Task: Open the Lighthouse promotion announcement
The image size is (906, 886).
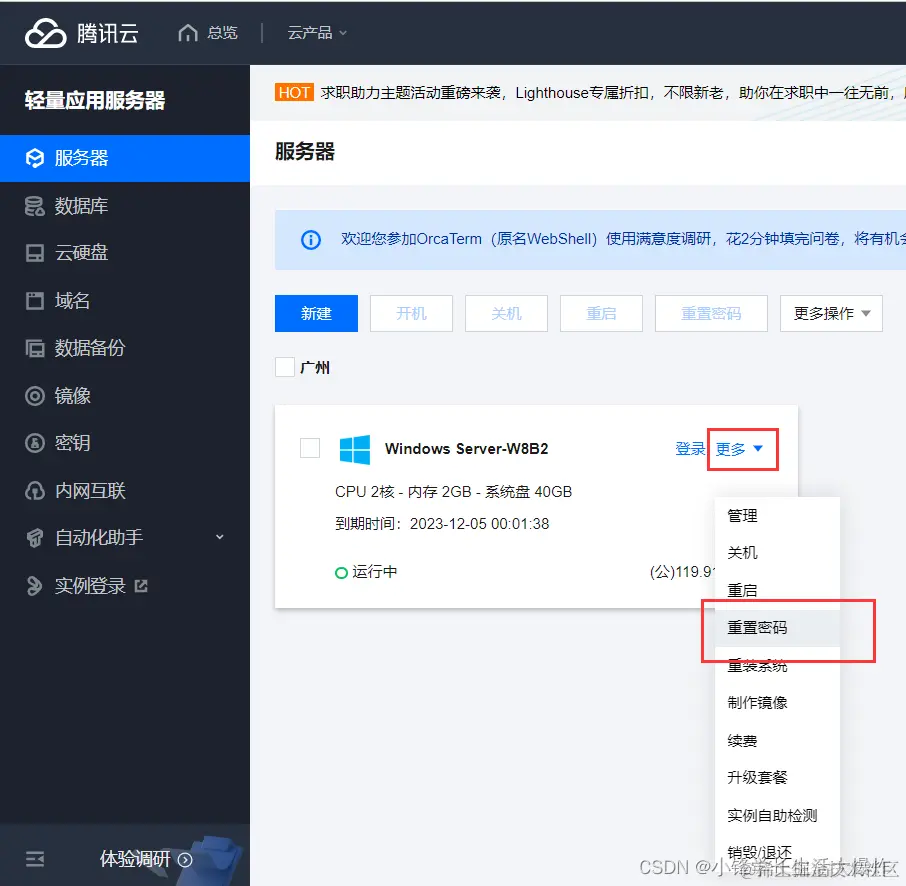Action: coord(612,92)
